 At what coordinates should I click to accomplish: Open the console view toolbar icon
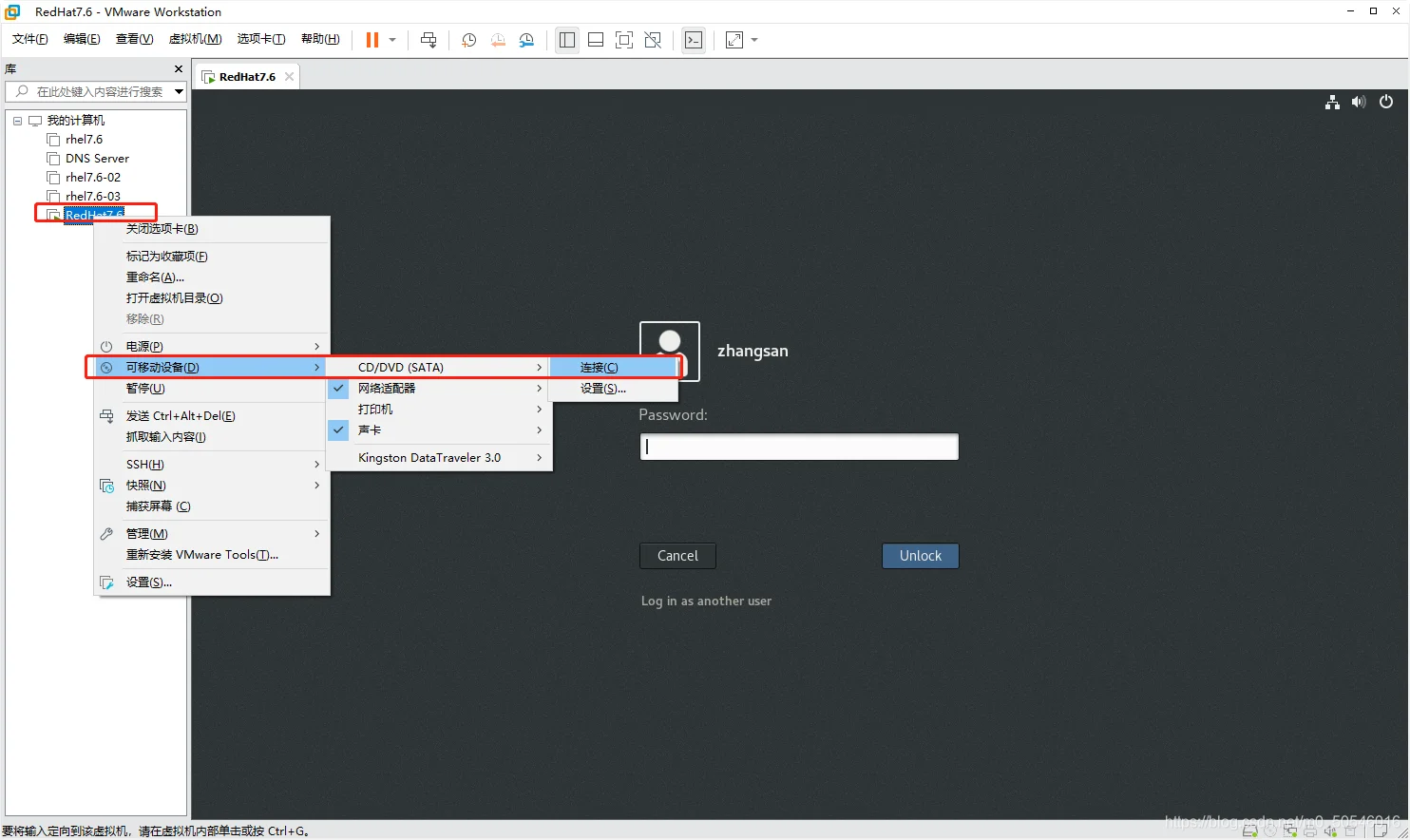pyautogui.click(x=694, y=40)
